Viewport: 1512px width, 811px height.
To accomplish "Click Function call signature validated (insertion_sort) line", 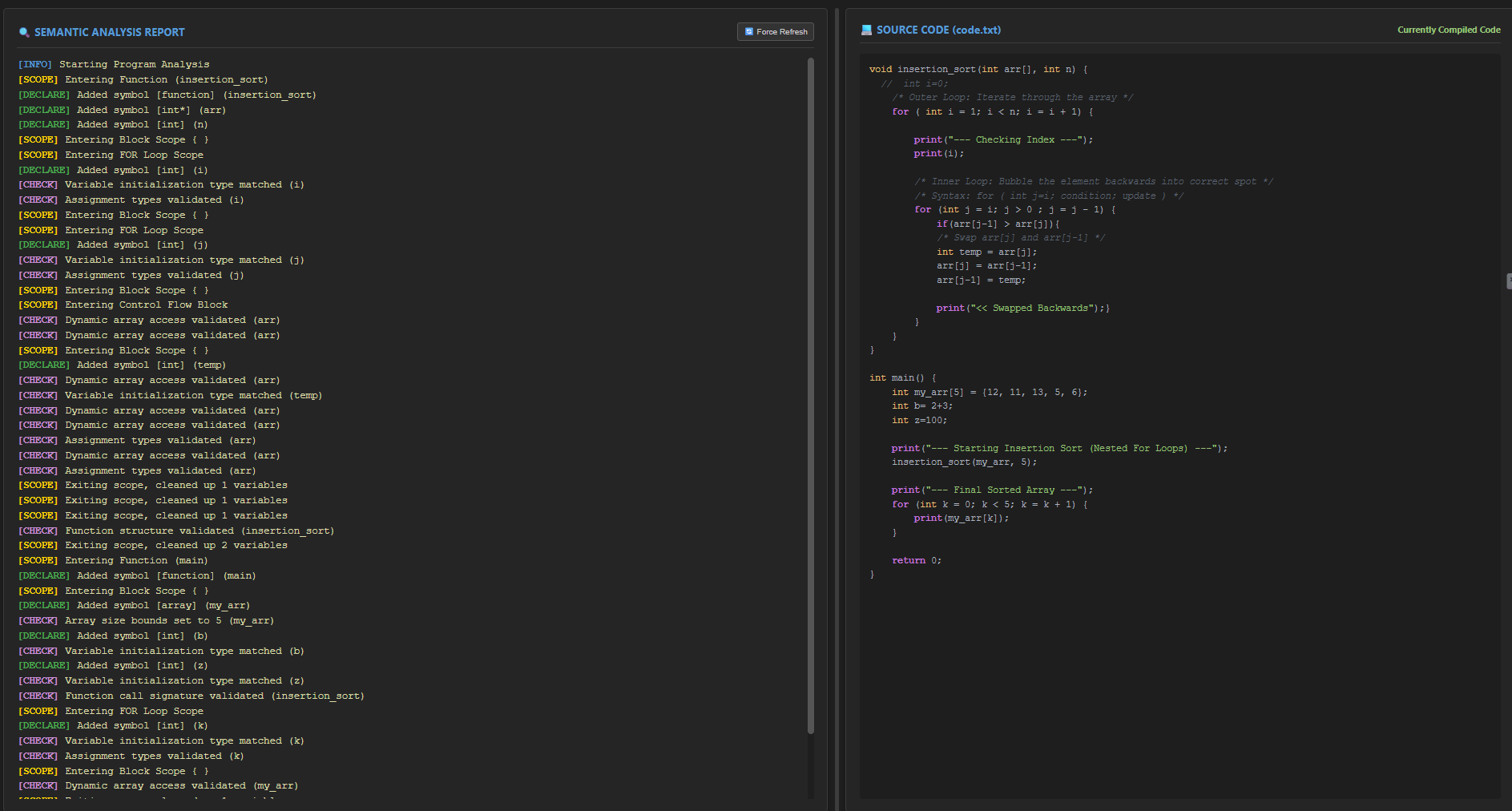I will [x=192, y=696].
